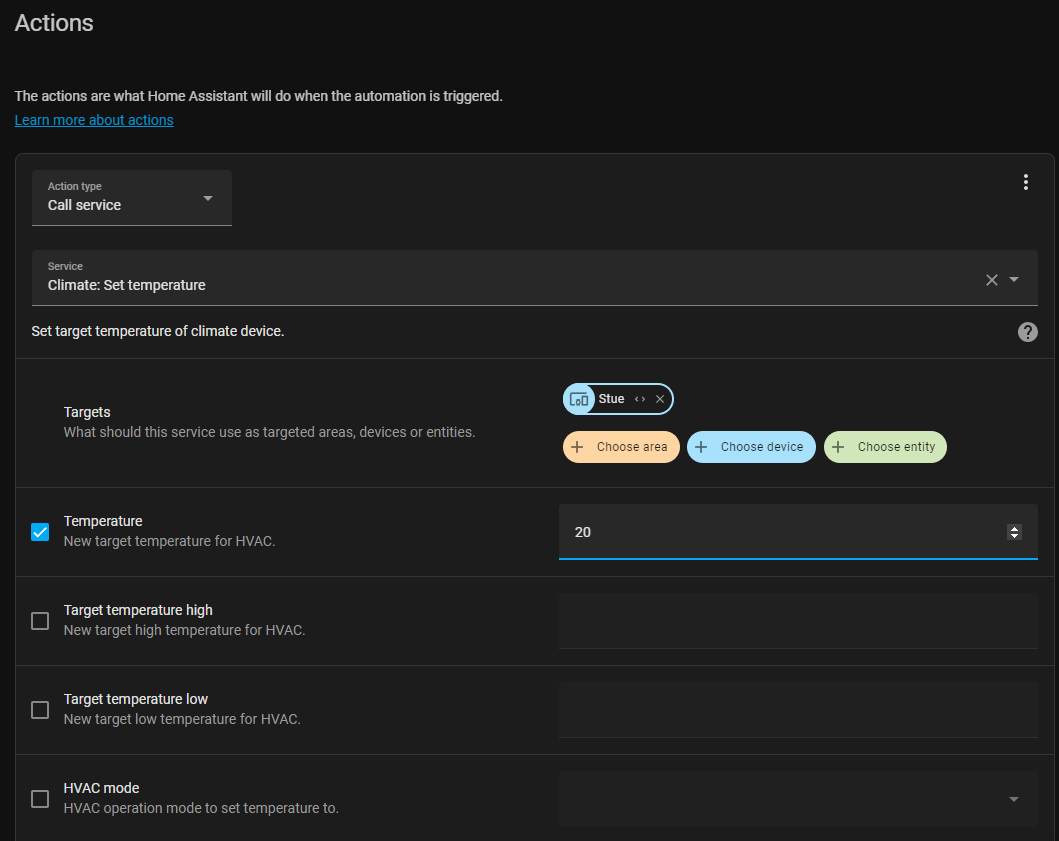Click Choose device button
This screenshot has width=1059, height=841.
[x=751, y=447]
